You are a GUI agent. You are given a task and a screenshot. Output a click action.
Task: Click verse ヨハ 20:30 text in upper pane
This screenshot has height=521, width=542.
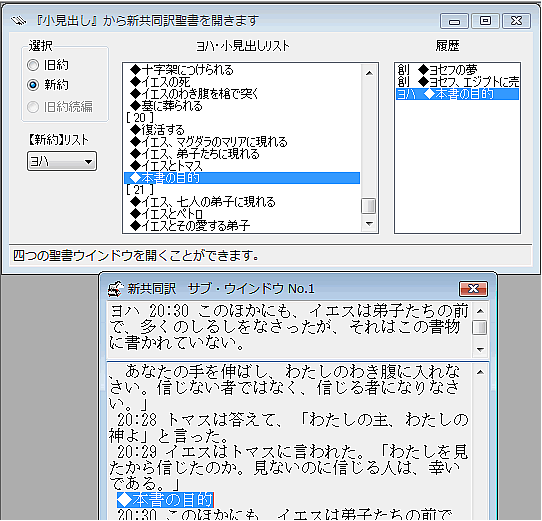(289, 327)
